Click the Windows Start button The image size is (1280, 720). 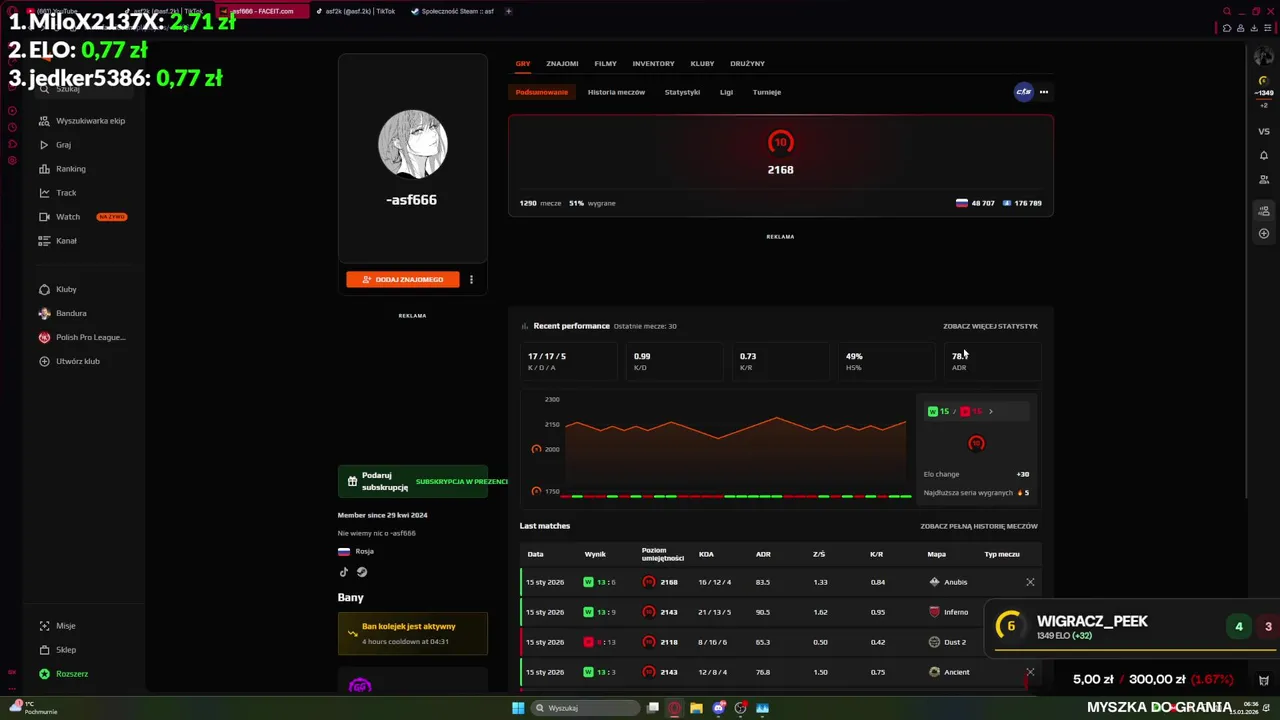518,708
